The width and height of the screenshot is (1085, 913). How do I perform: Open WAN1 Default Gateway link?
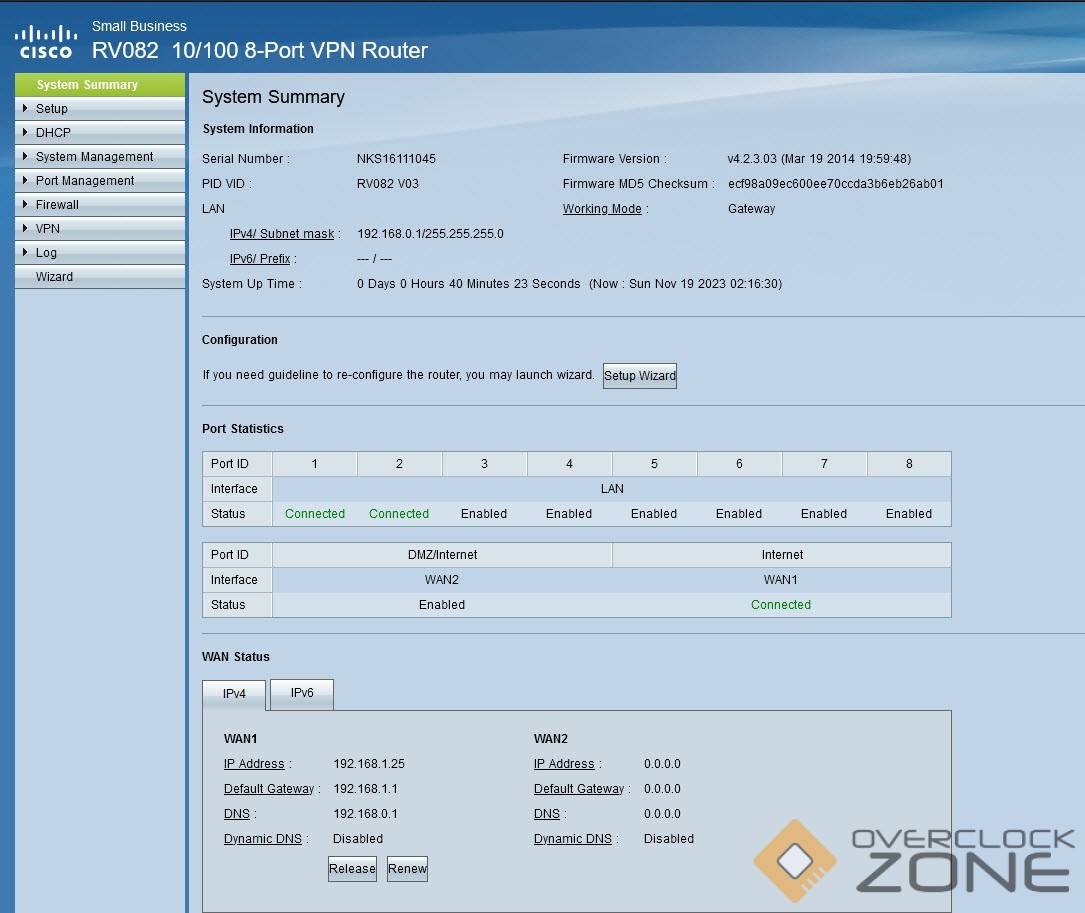pyautogui.click(x=268, y=788)
